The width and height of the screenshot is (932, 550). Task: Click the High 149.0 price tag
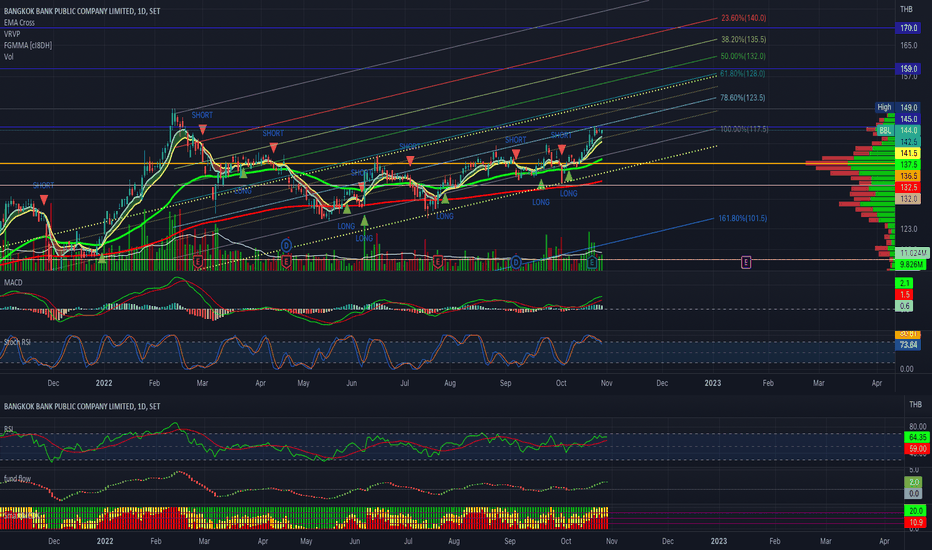click(x=898, y=108)
